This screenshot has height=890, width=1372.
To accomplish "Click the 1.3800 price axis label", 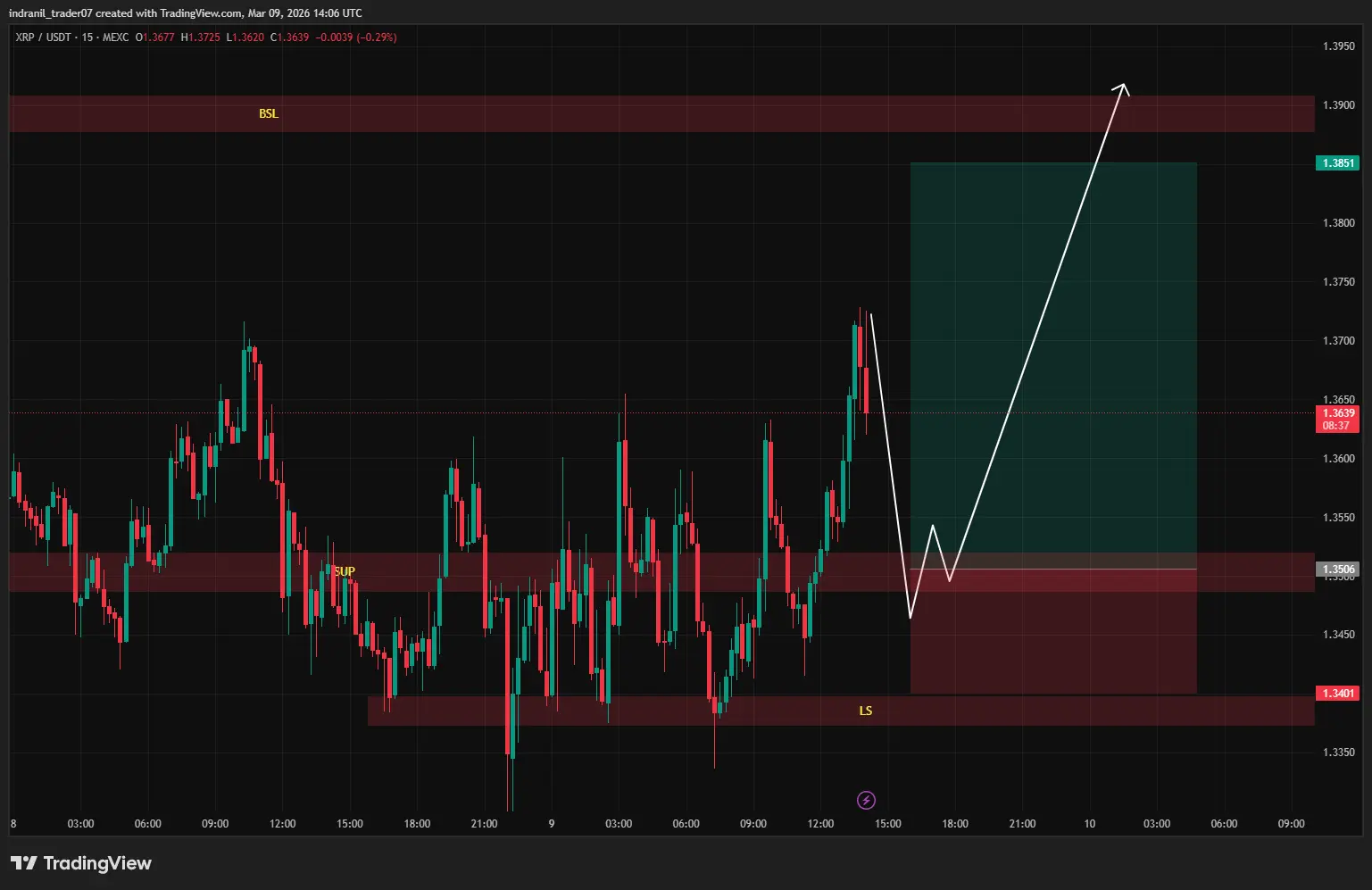I will [x=1338, y=223].
